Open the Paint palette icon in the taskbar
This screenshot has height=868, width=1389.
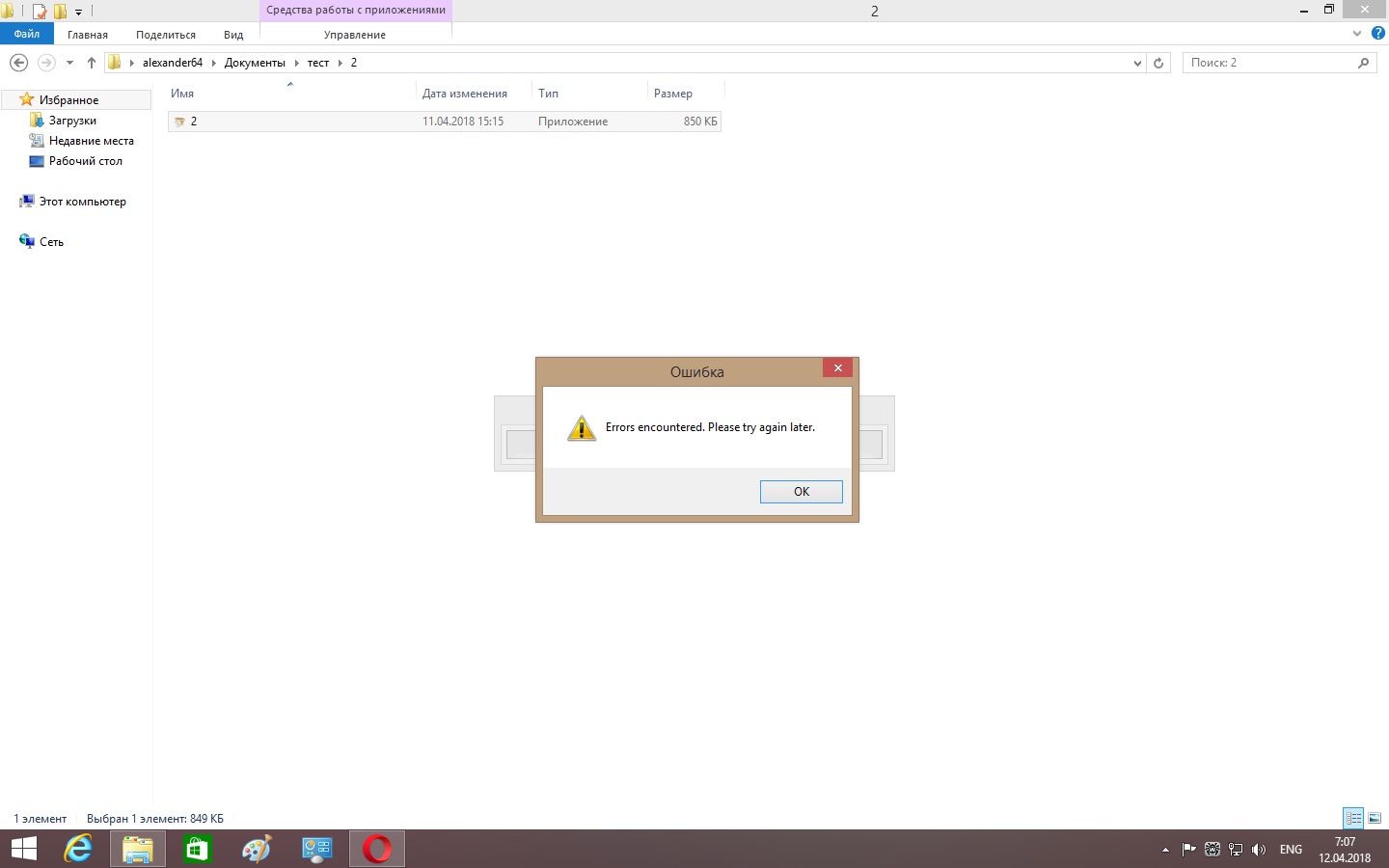[x=258, y=849]
